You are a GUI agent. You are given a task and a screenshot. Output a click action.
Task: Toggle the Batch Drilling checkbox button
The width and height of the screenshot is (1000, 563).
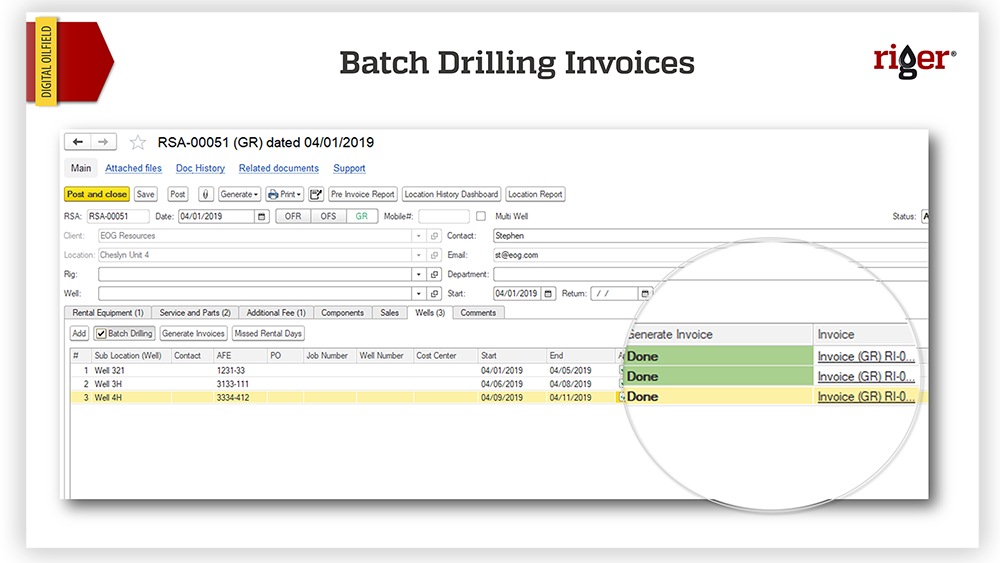point(125,333)
